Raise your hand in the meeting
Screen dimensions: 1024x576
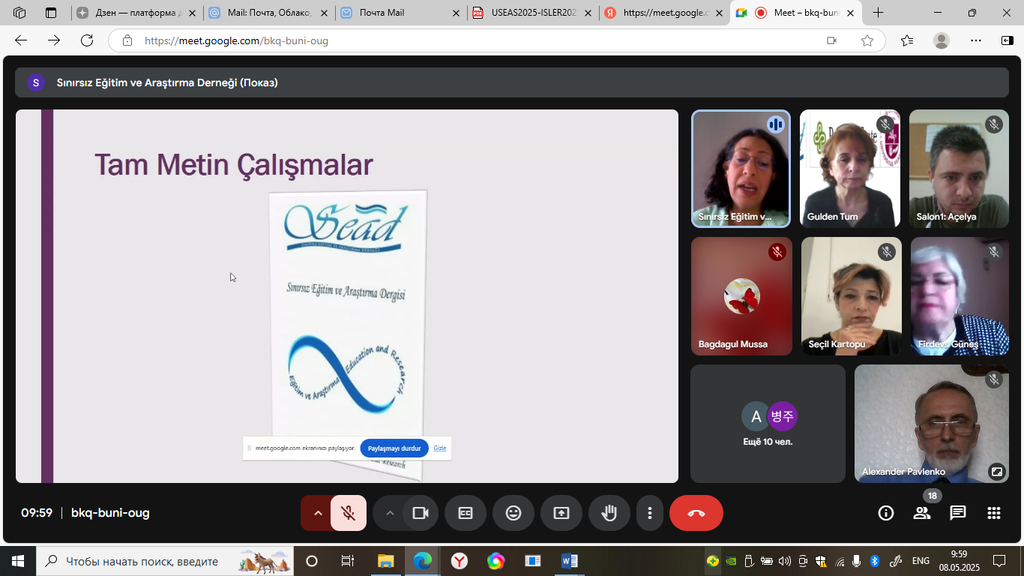pos(608,513)
